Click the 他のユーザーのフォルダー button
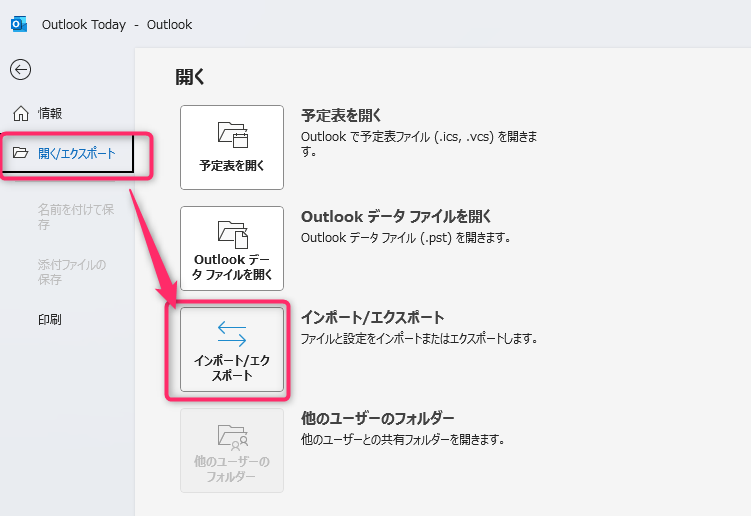751x516 pixels. coord(232,450)
